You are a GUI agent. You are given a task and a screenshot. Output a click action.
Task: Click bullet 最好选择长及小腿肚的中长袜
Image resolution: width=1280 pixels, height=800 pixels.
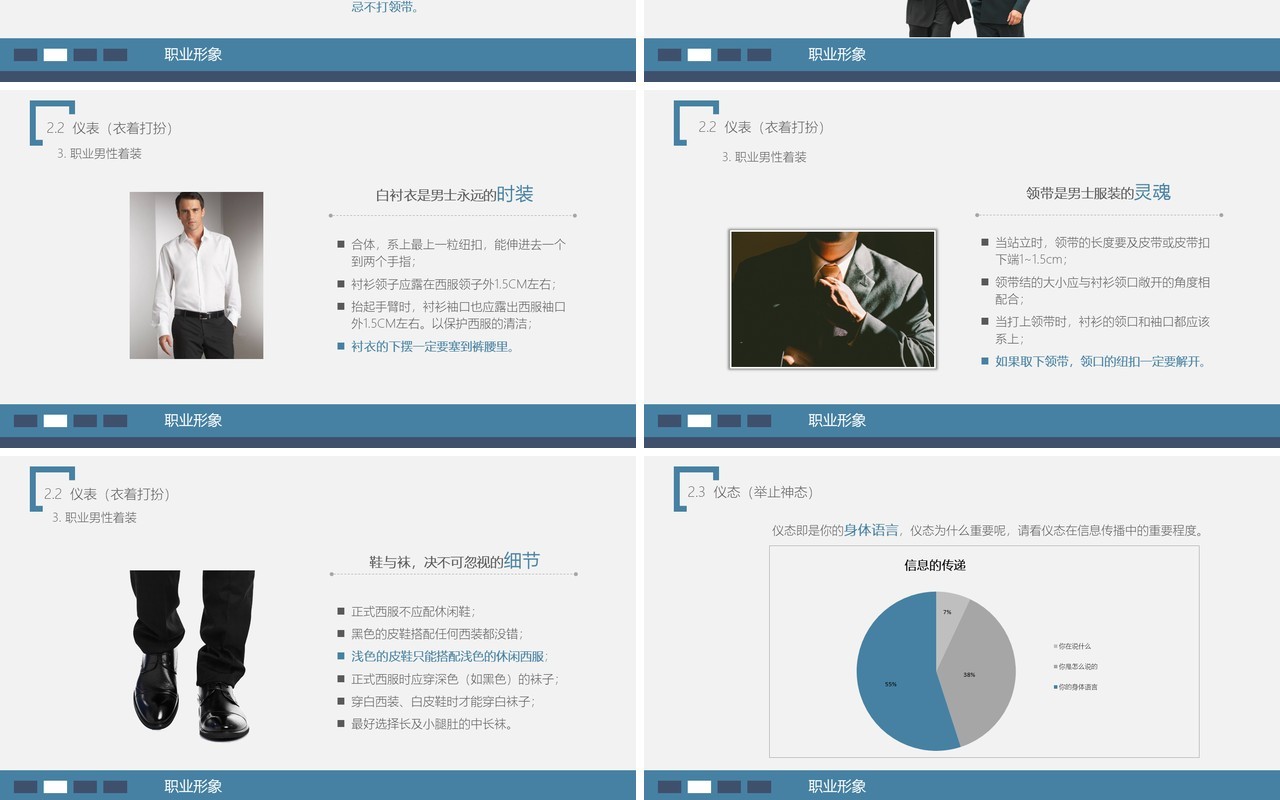(x=427, y=724)
